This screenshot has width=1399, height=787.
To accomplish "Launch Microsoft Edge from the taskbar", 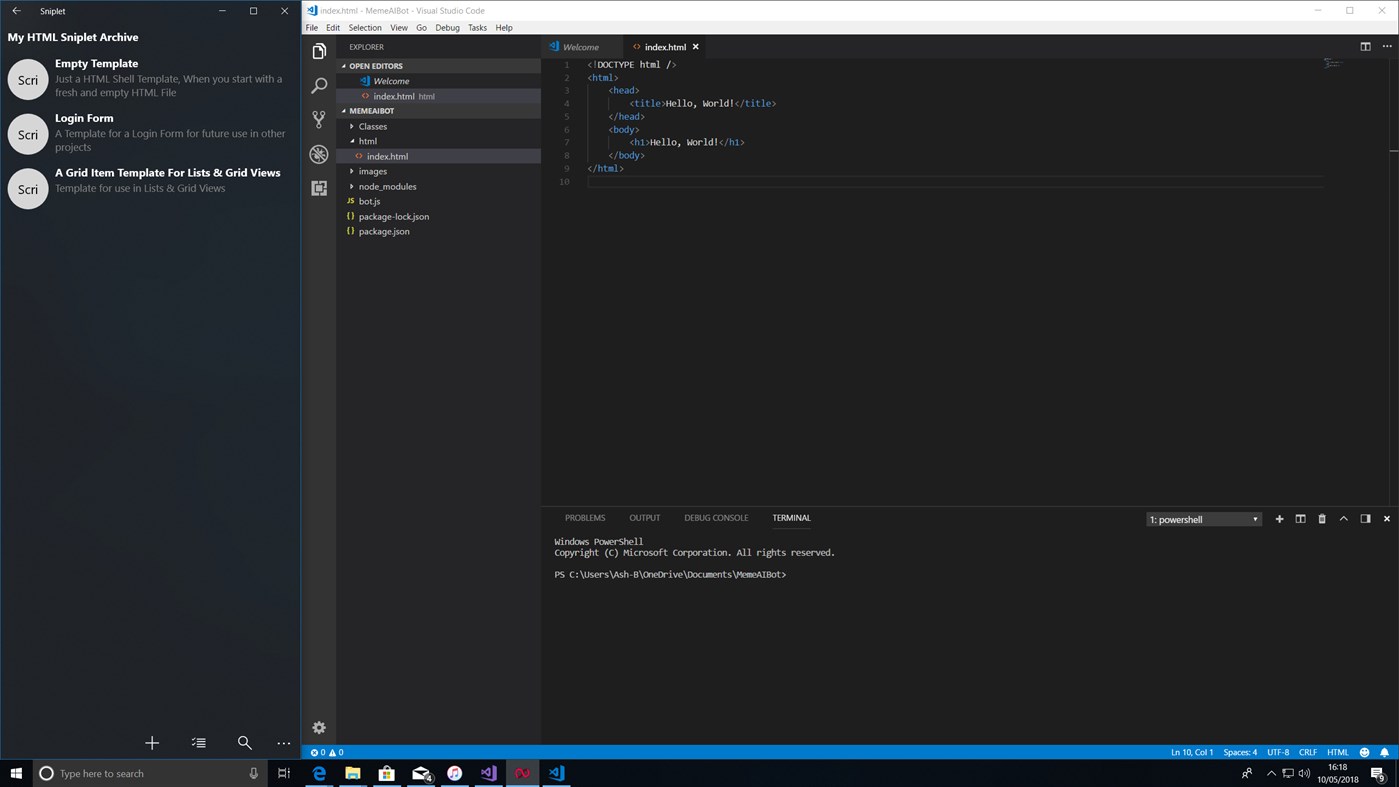I will [x=320, y=773].
